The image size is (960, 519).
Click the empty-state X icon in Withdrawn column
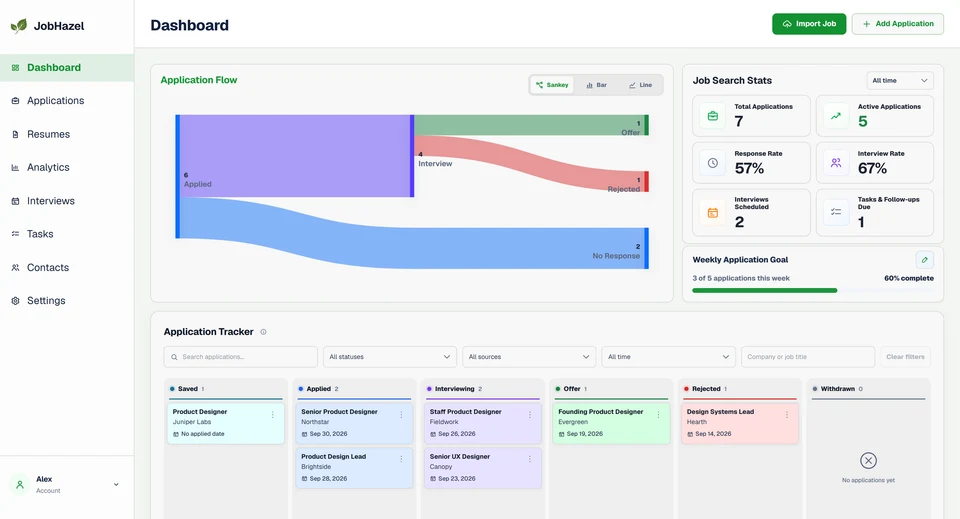pyautogui.click(x=868, y=460)
